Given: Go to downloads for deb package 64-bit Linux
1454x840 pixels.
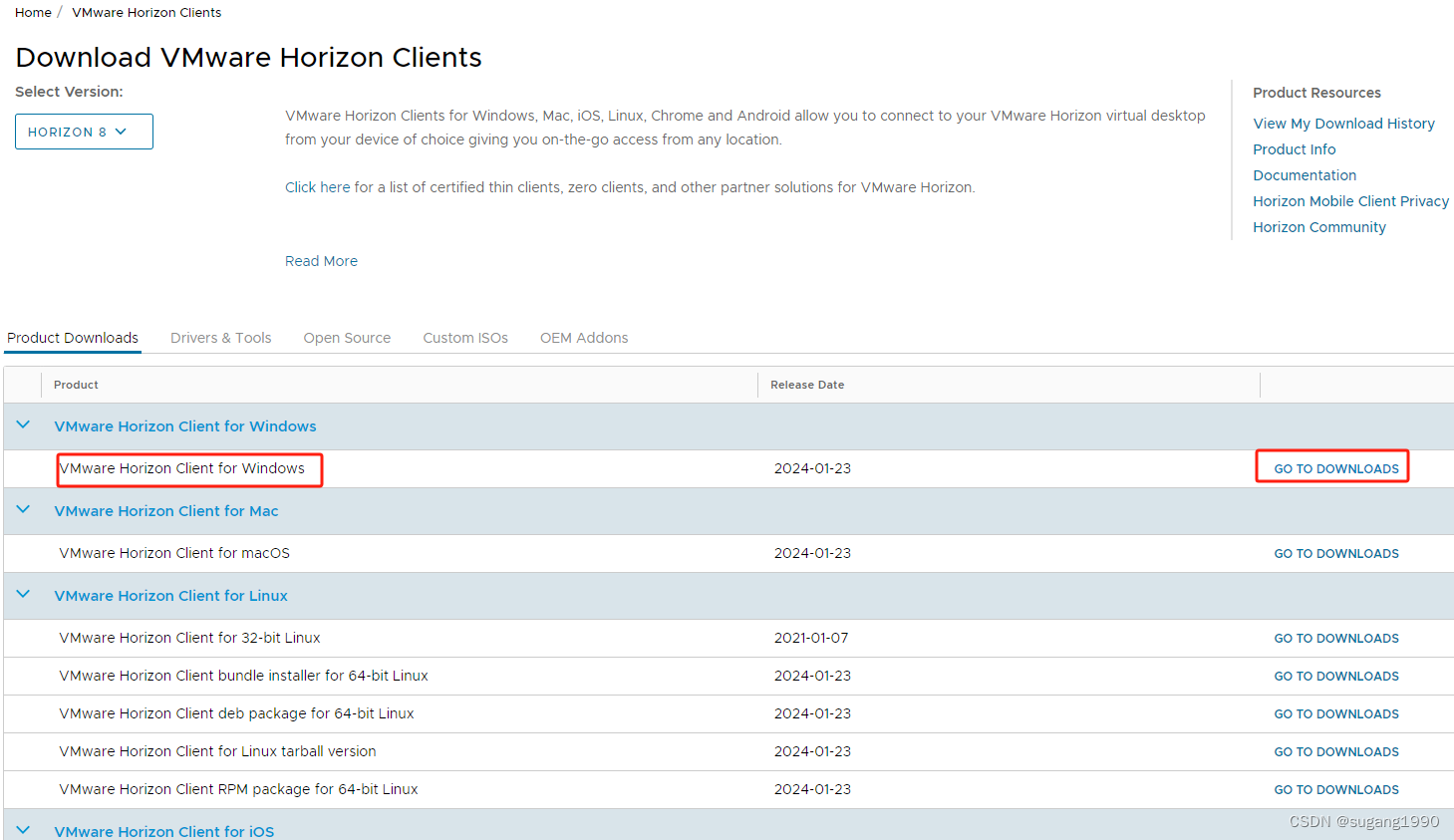Looking at the screenshot, I should (x=1336, y=713).
